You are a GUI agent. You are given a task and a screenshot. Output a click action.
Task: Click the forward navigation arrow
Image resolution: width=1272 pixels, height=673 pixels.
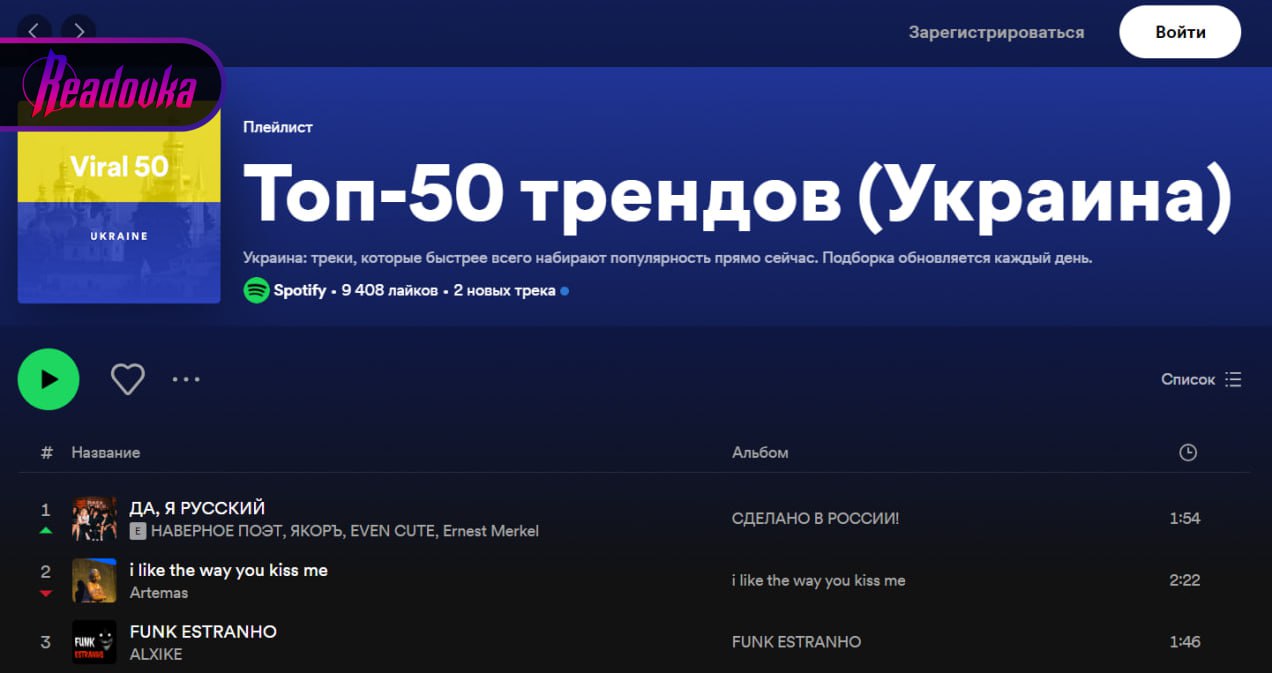(x=79, y=30)
